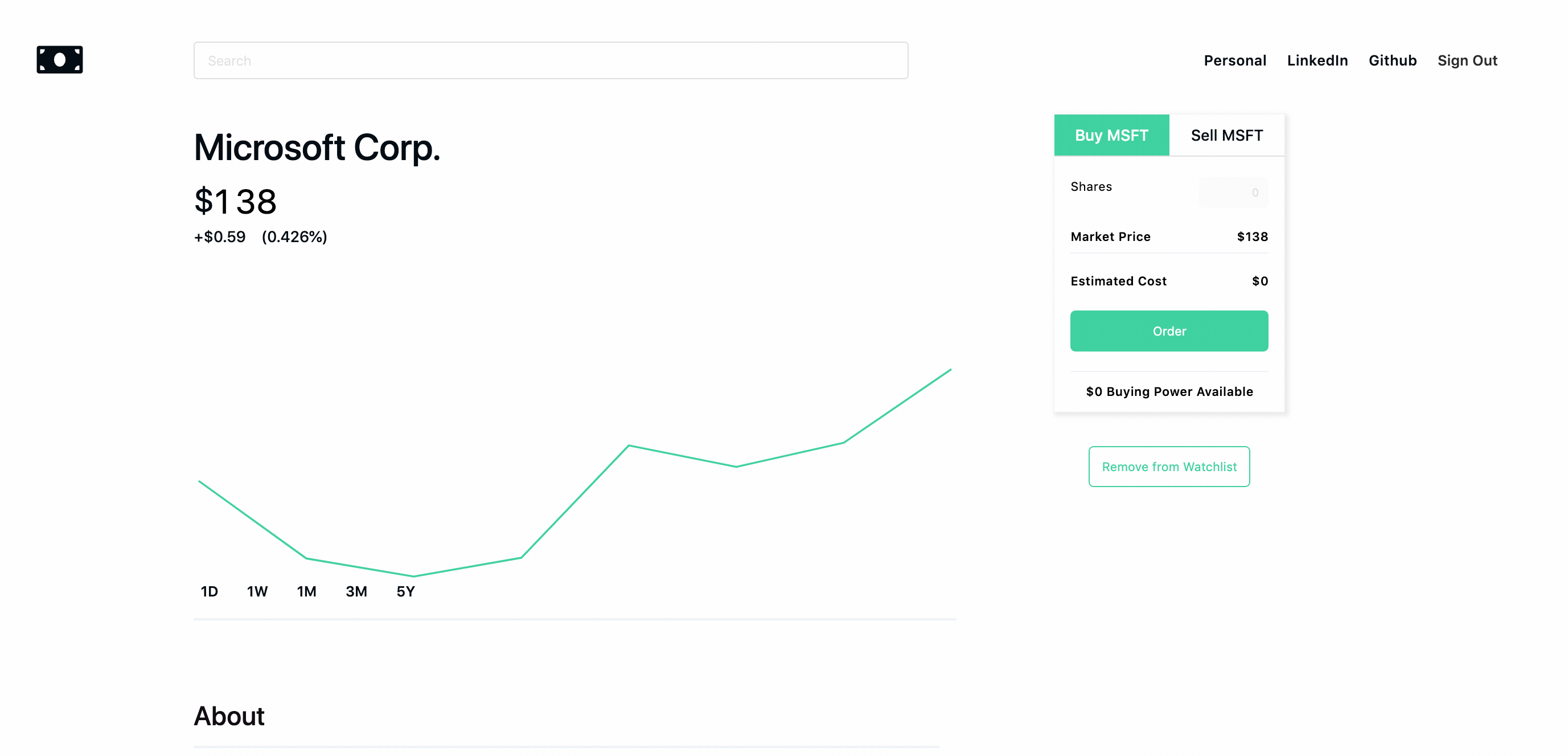Click the Github navigation link
Viewport: 1568px width, 756px height.
coord(1393,60)
